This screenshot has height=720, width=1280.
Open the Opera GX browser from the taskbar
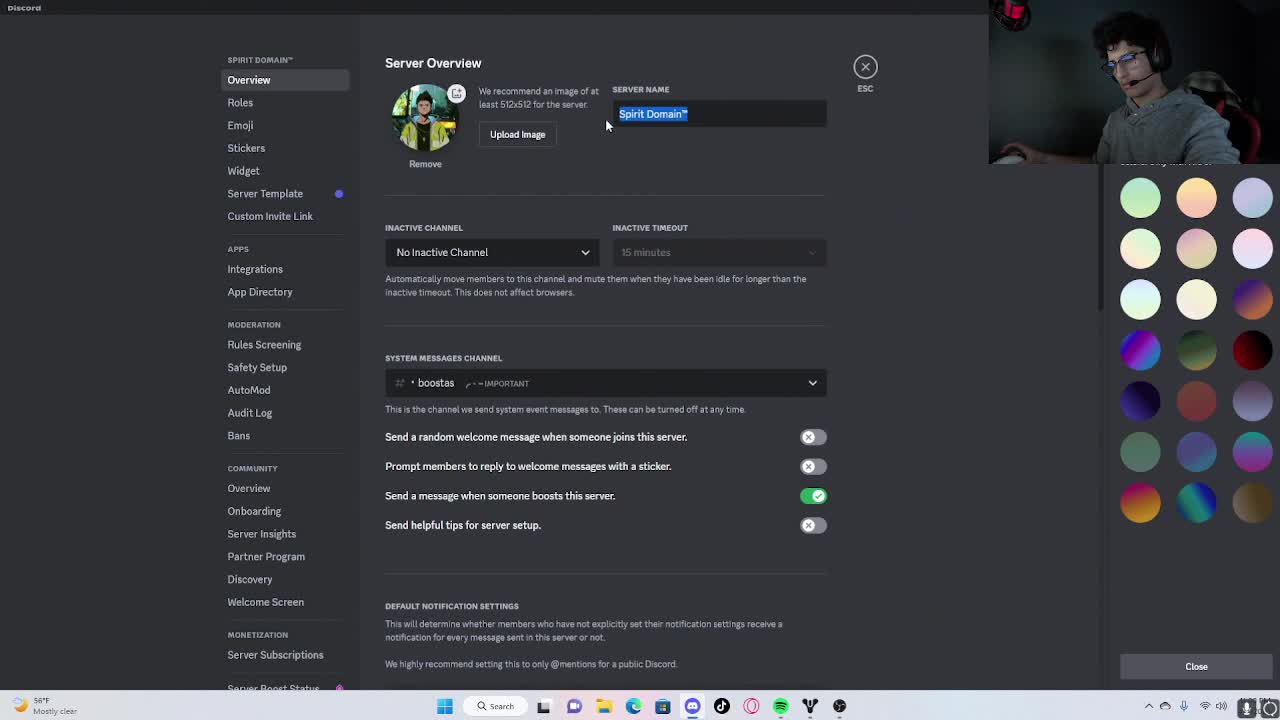tap(751, 706)
